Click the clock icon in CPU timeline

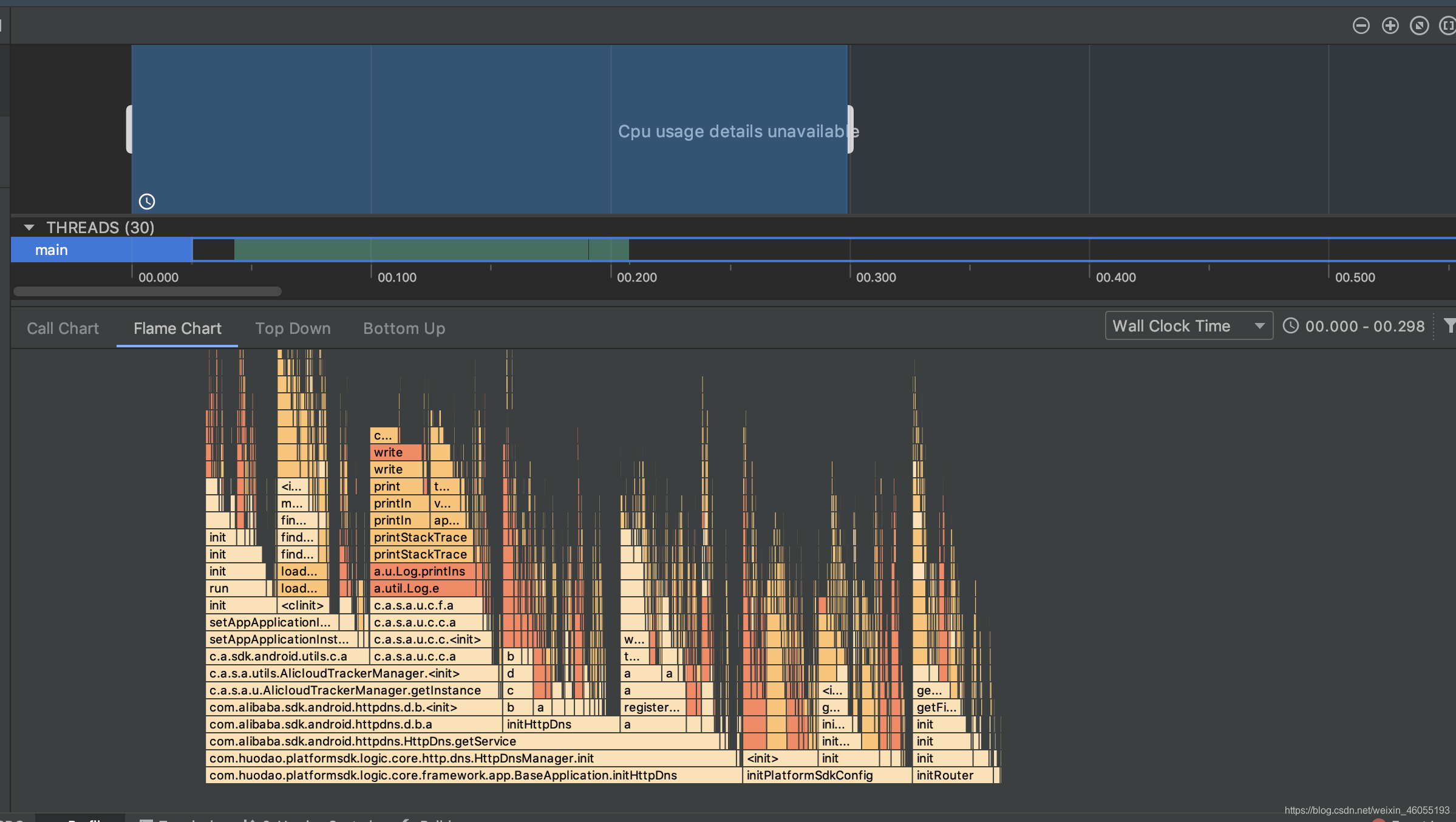point(147,202)
